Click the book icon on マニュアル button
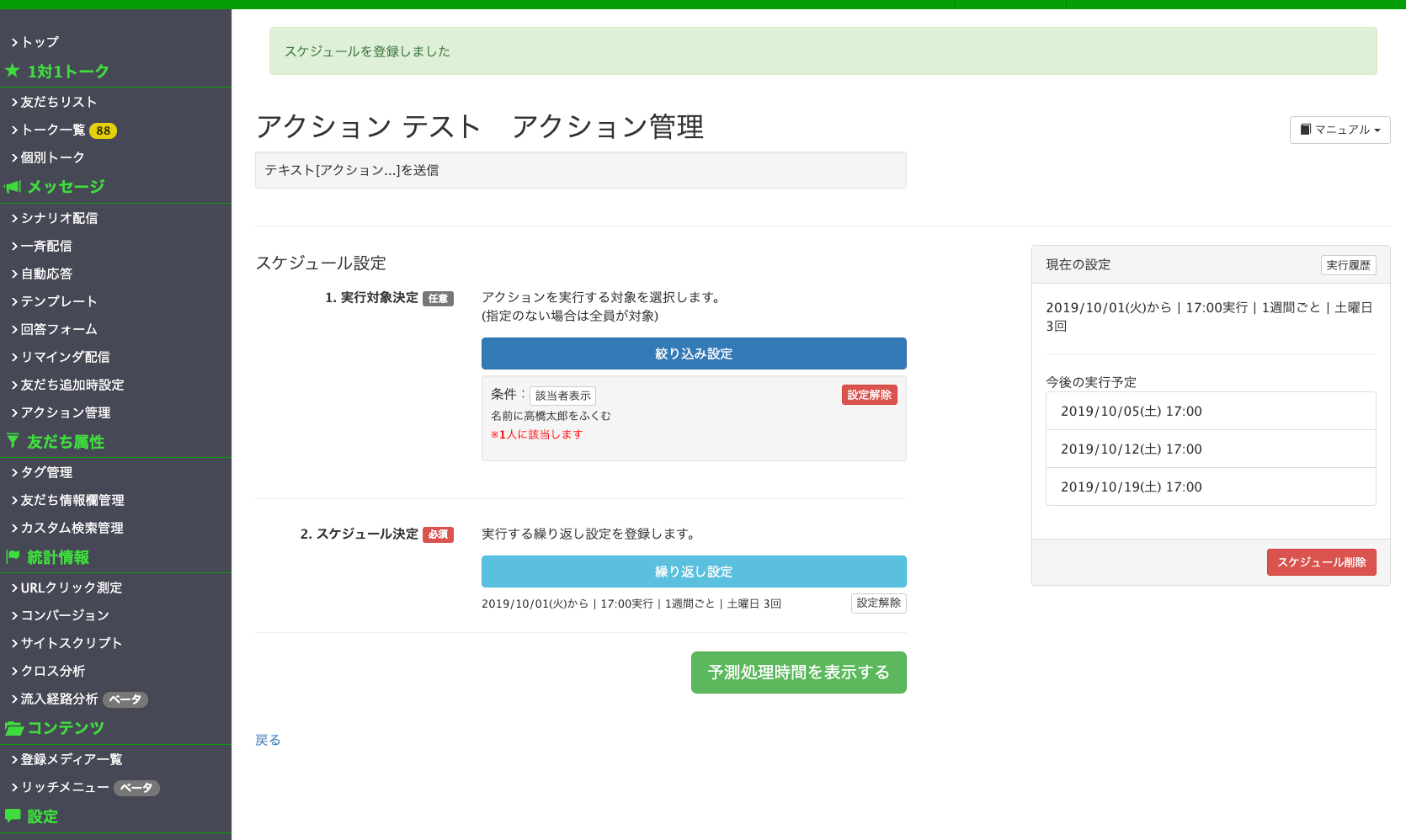Viewport: 1406px width, 840px height. click(x=1305, y=130)
